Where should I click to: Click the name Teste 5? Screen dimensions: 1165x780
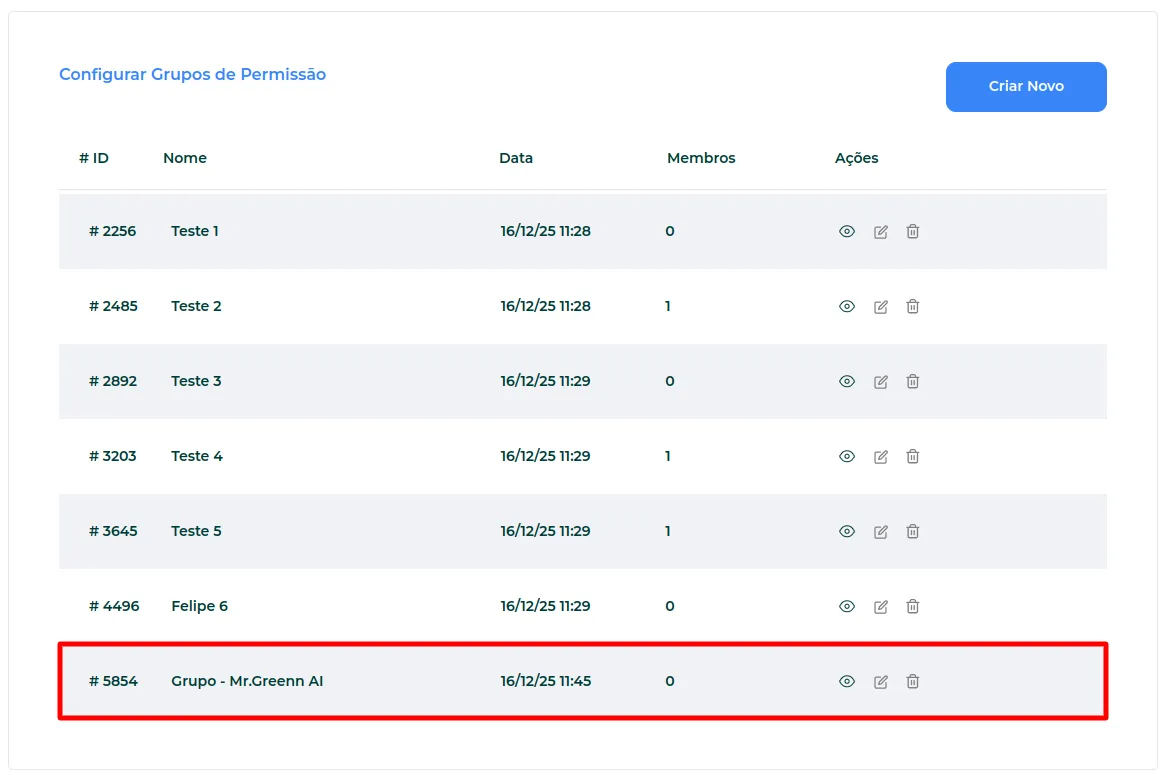pyautogui.click(x=196, y=531)
